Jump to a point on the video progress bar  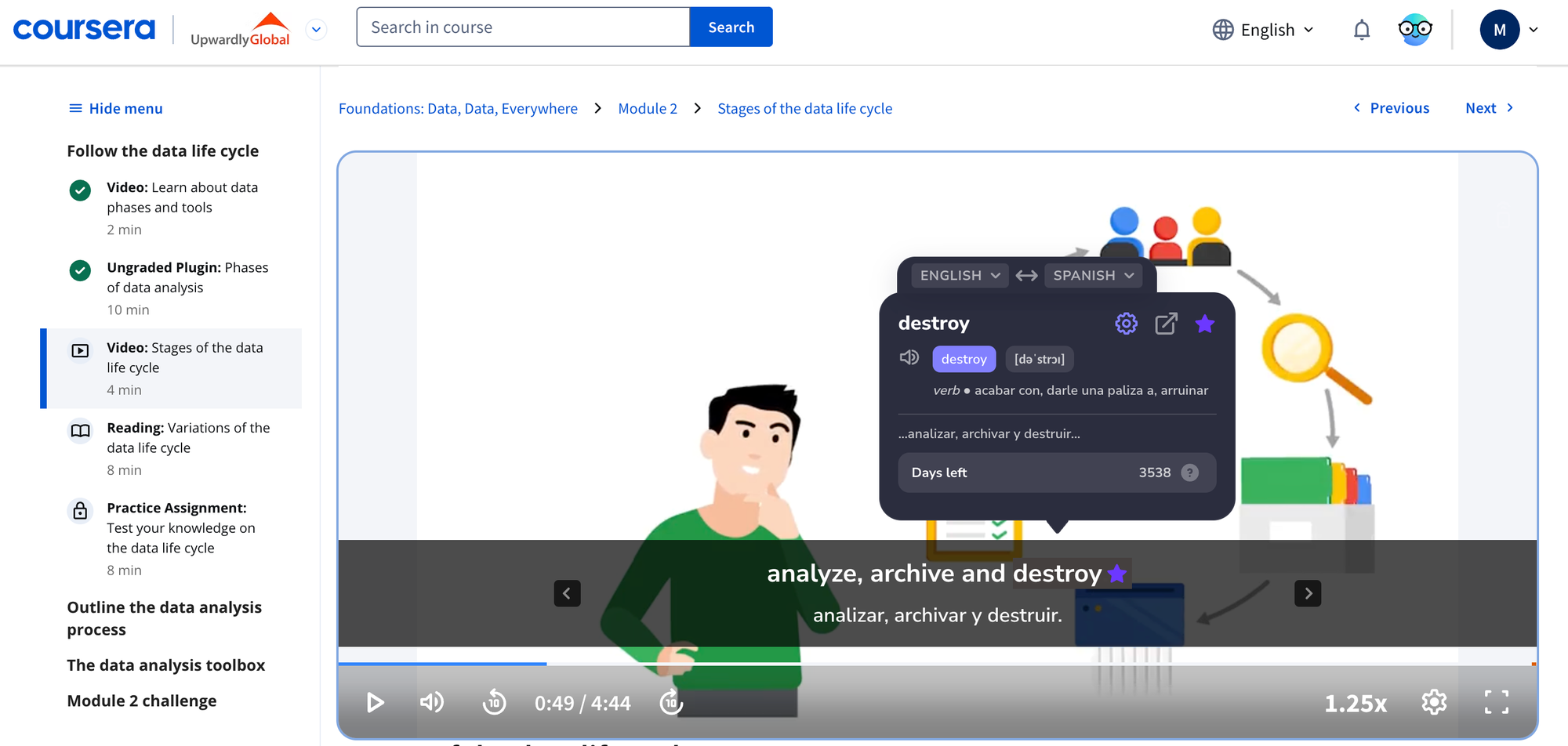click(862, 664)
